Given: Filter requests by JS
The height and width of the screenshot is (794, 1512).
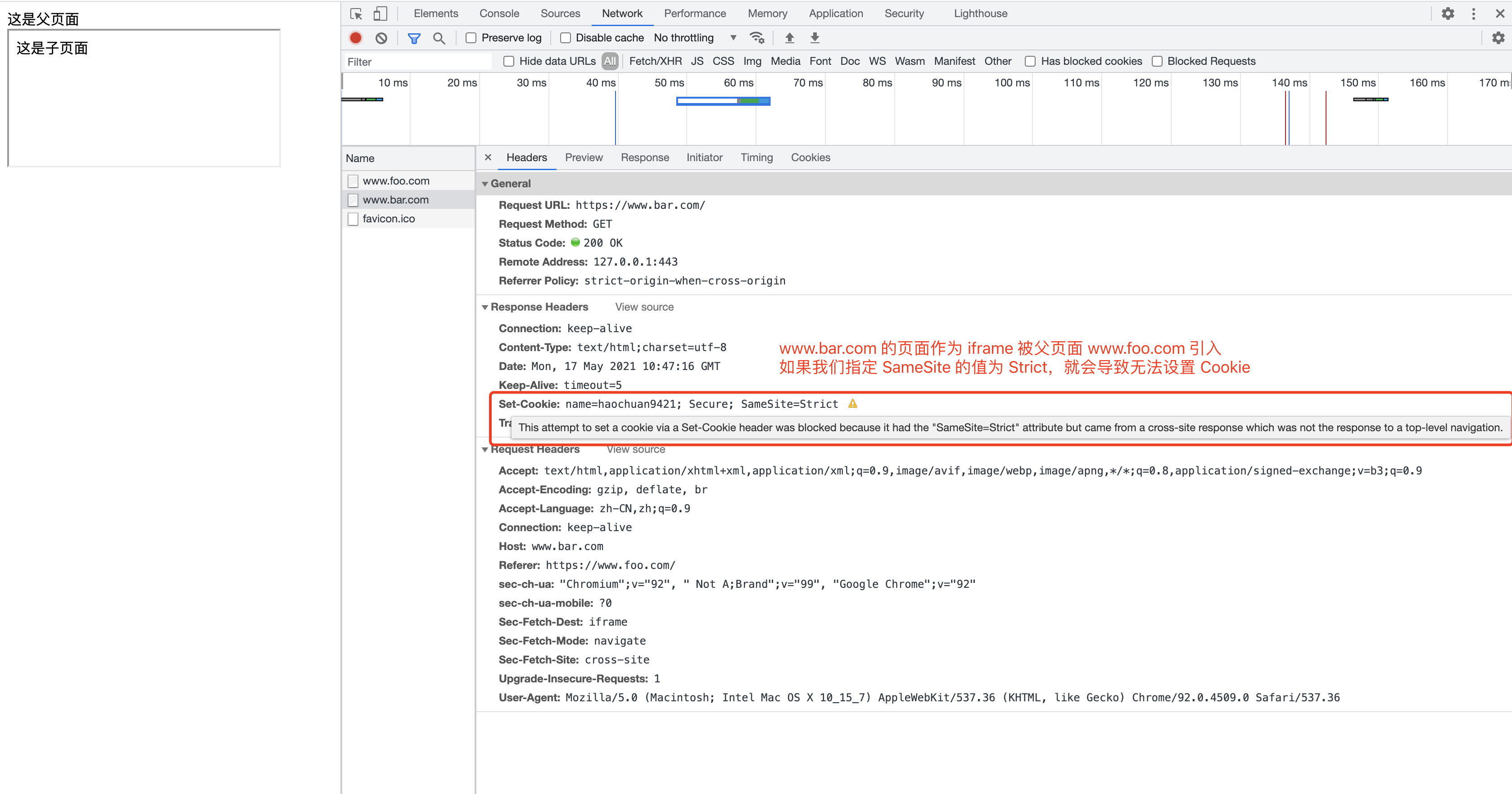Looking at the screenshot, I should pyautogui.click(x=697, y=61).
